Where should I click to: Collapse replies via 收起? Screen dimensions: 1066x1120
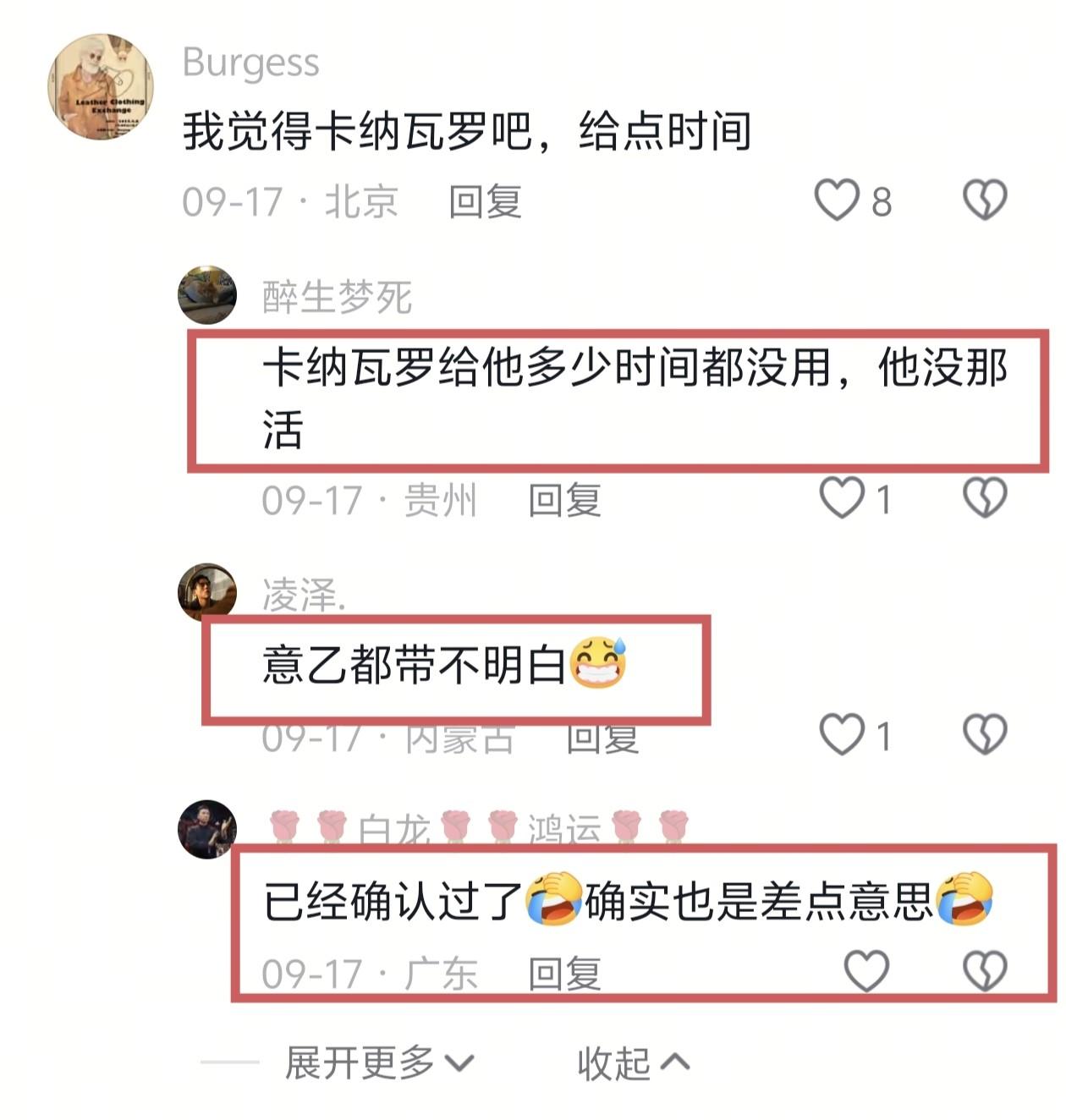tap(634, 1062)
